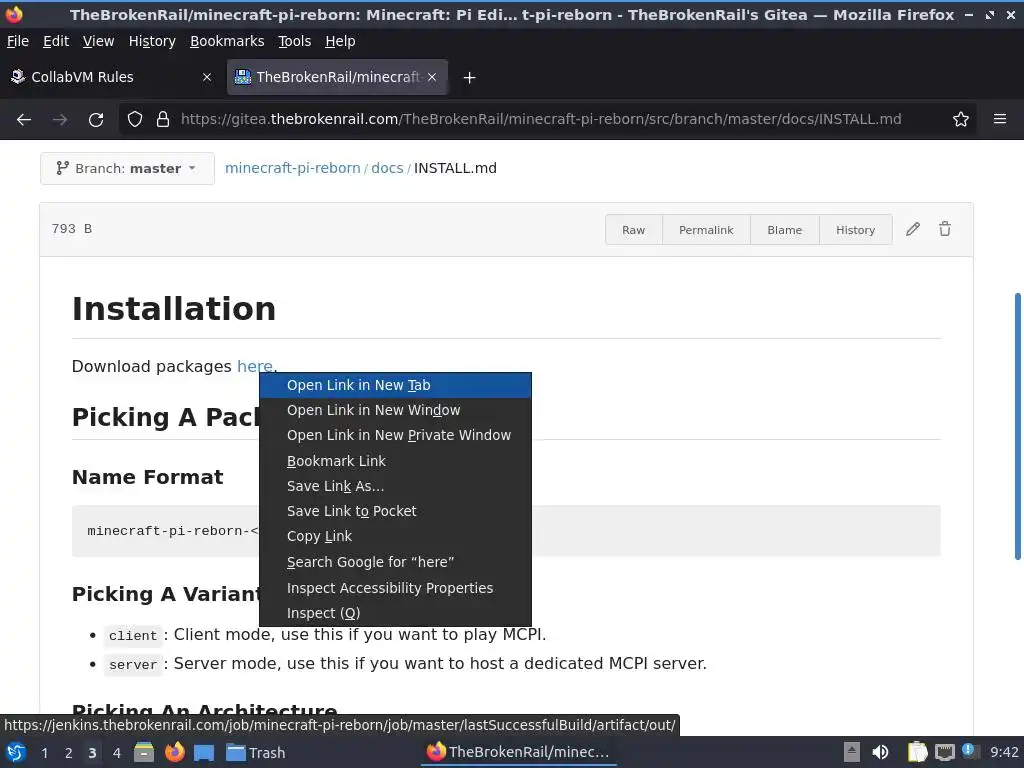This screenshot has width=1024, height=768.
Task: Select Save Link As… entry
Action: pyautogui.click(x=395, y=486)
